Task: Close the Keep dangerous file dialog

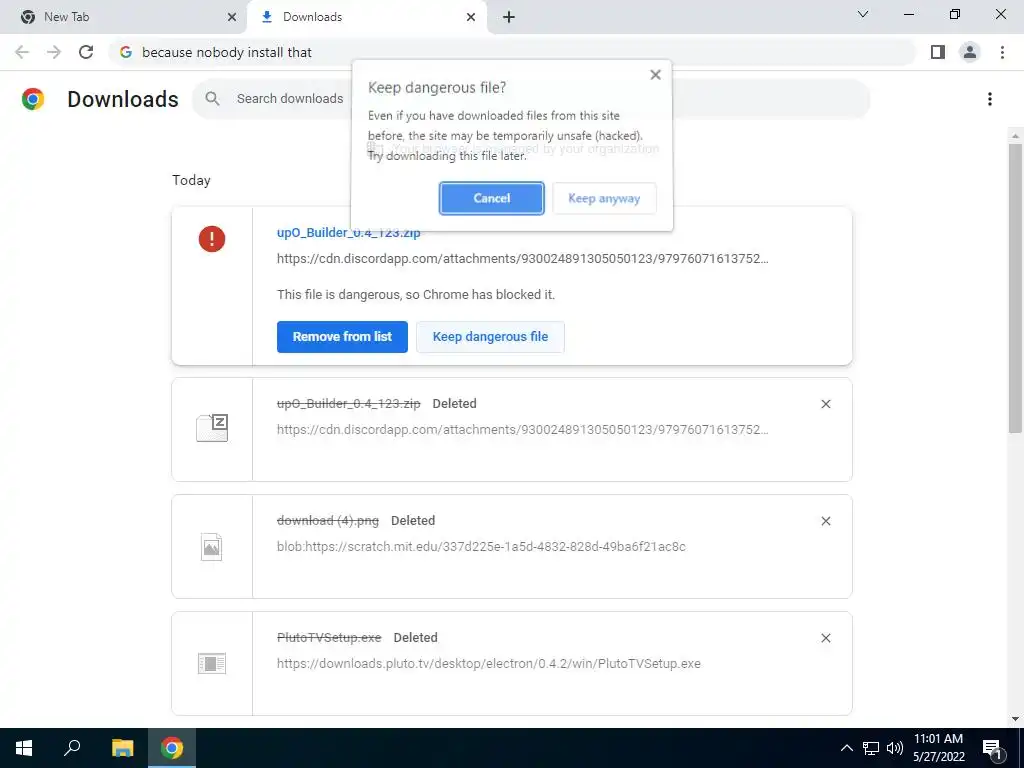Action: click(656, 75)
